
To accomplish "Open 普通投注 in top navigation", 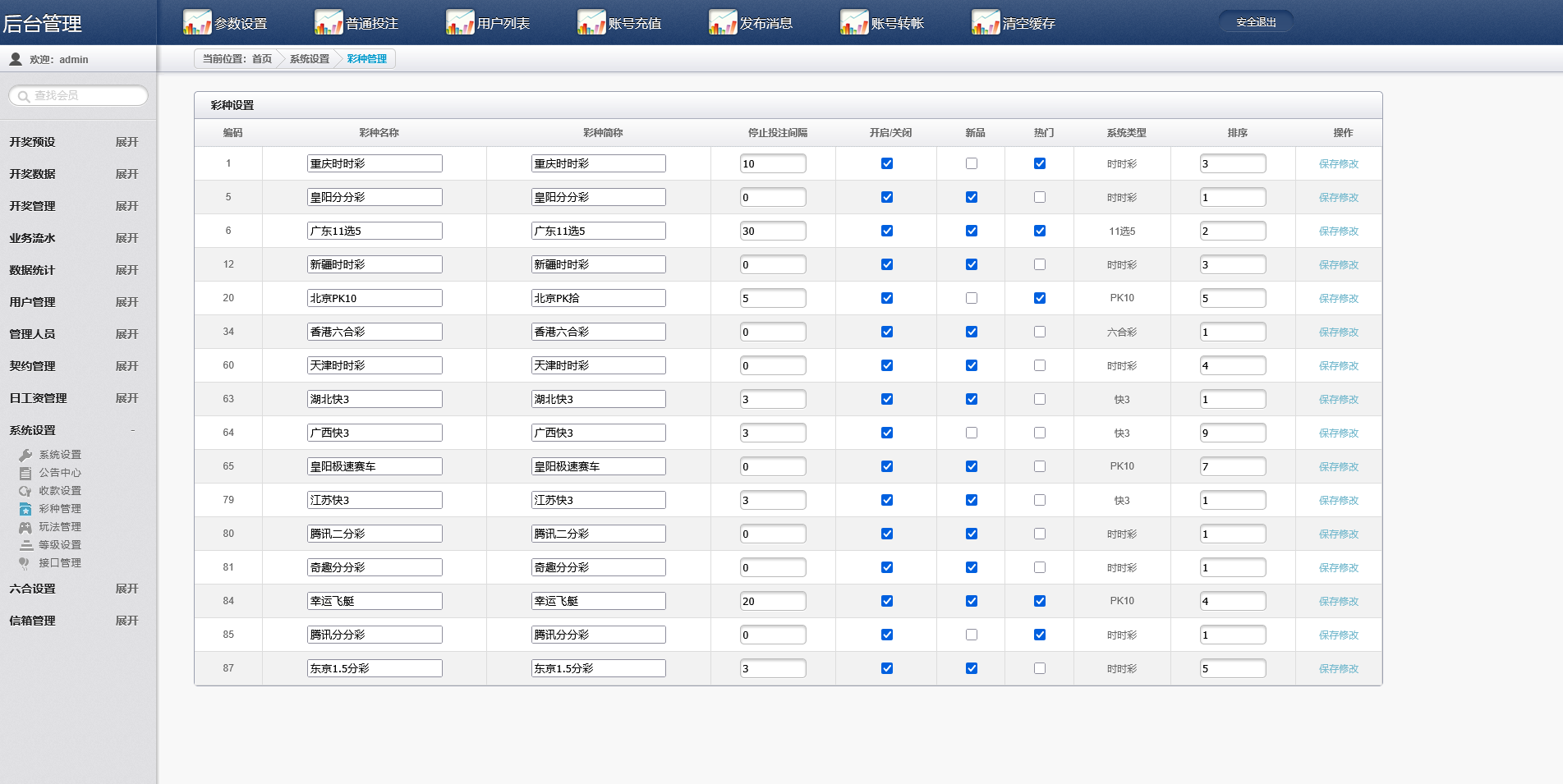I will point(371,24).
